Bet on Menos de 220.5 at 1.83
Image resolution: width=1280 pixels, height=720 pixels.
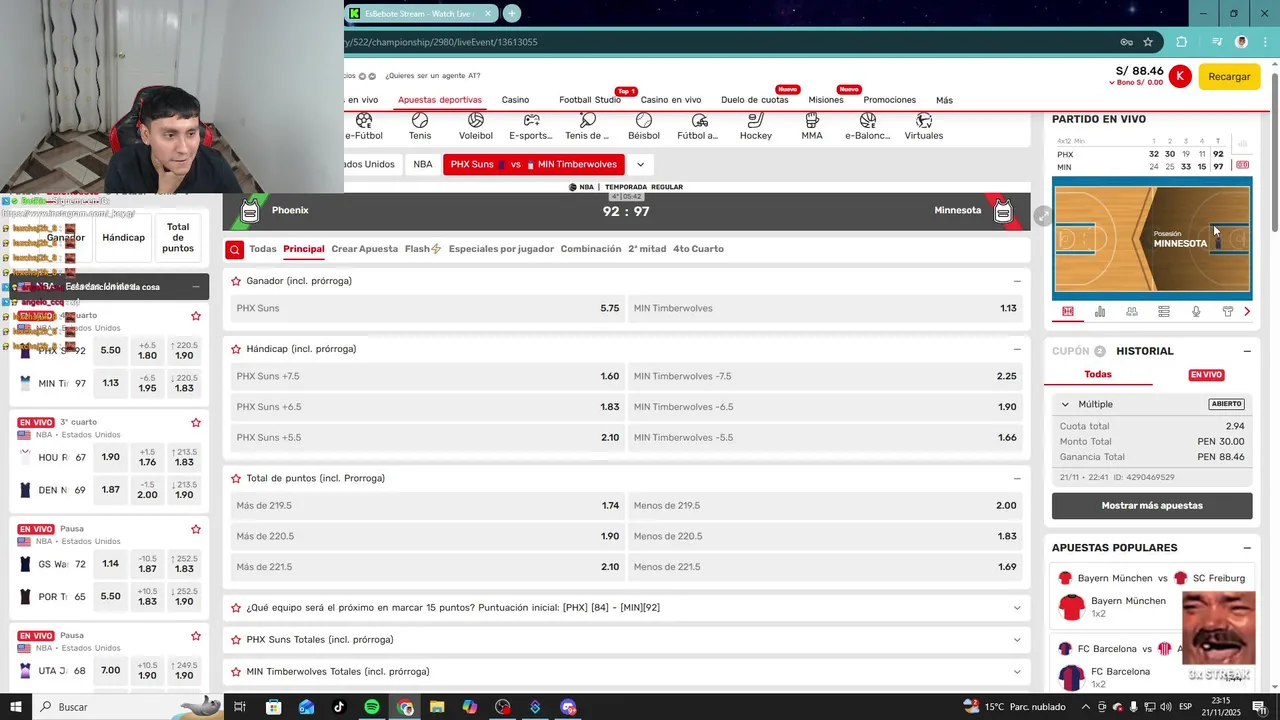pyautogui.click(x=825, y=536)
